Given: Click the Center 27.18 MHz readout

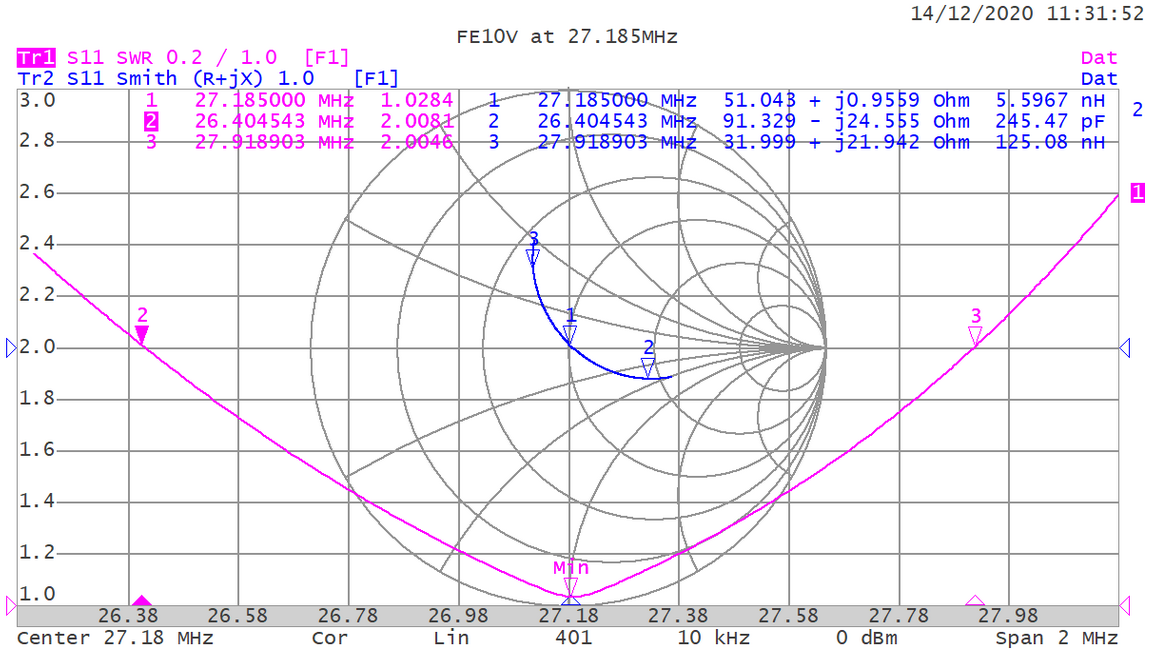Looking at the screenshot, I should coord(115,638).
